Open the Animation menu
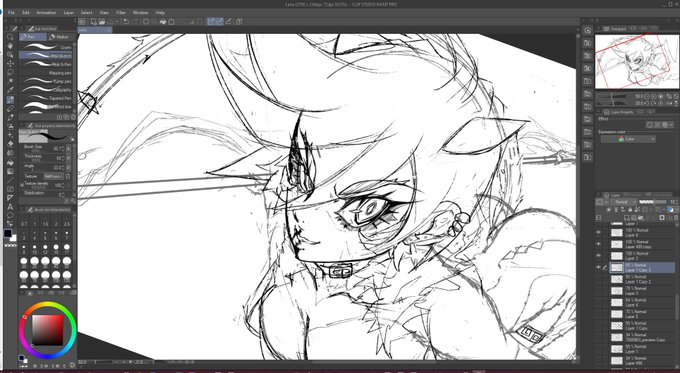 [x=46, y=13]
